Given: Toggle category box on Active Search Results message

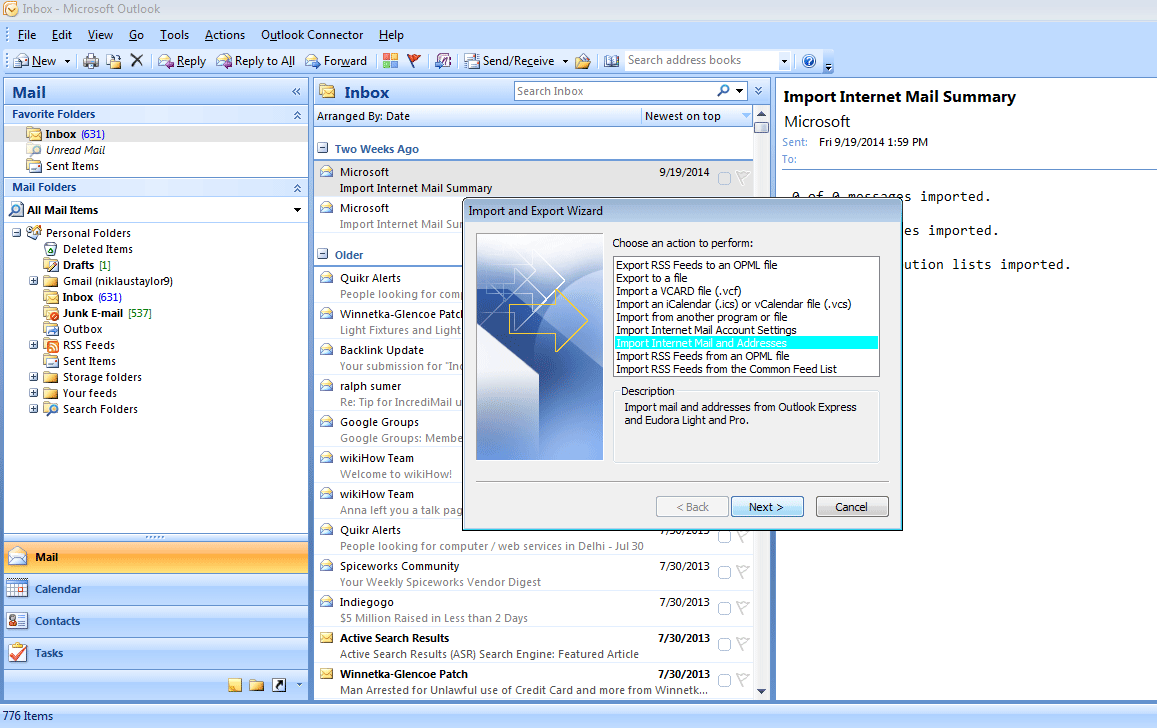Looking at the screenshot, I should [725, 645].
